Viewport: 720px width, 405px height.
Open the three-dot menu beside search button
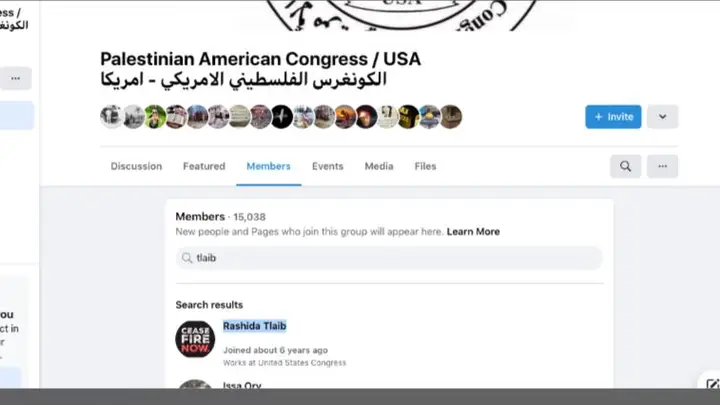pyautogui.click(x=662, y=166)
